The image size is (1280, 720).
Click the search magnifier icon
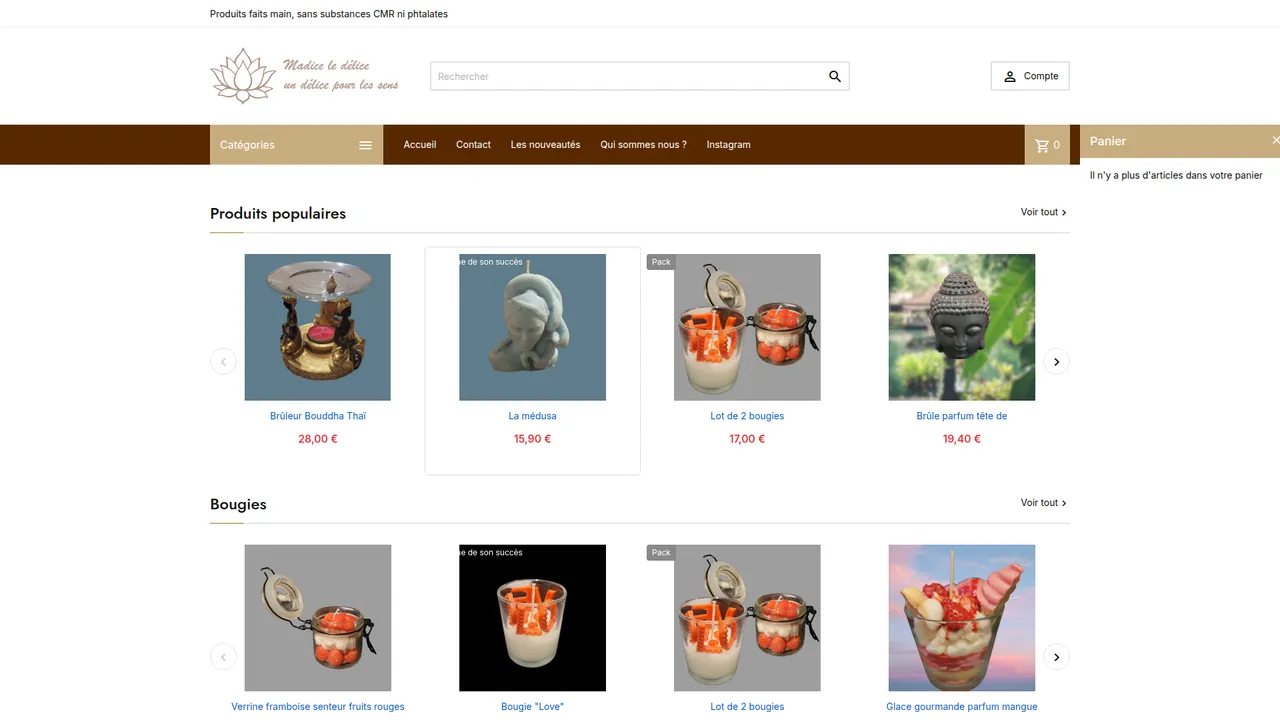click(835, 76)
